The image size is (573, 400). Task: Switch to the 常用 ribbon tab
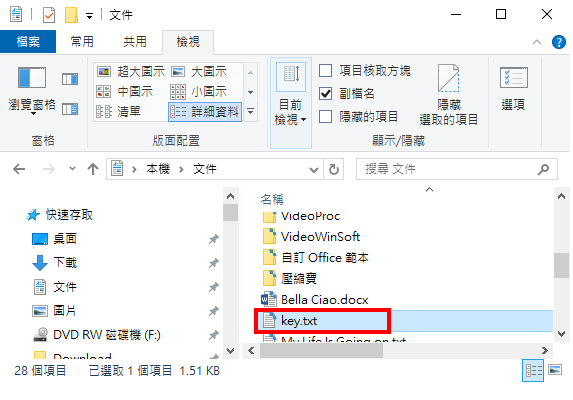[x=82, y=42]
